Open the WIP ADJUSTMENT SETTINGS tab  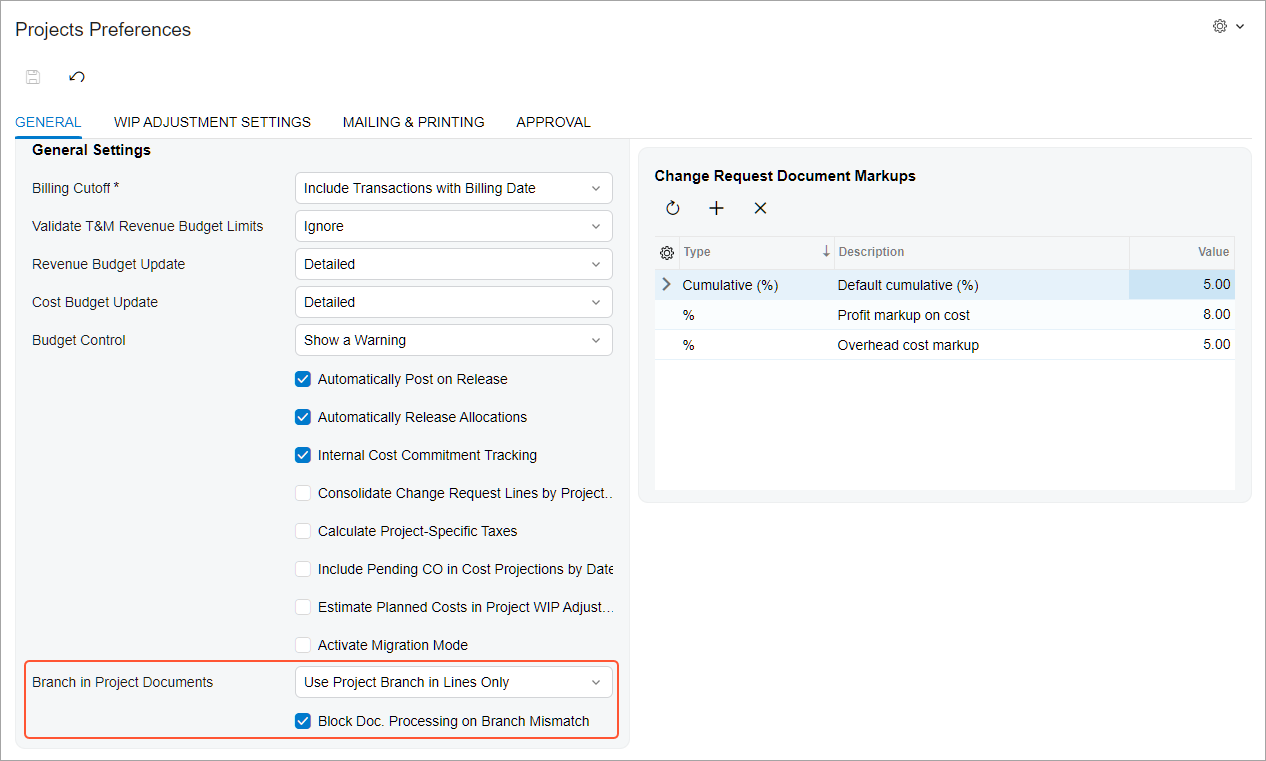click(x=212, y=122)
